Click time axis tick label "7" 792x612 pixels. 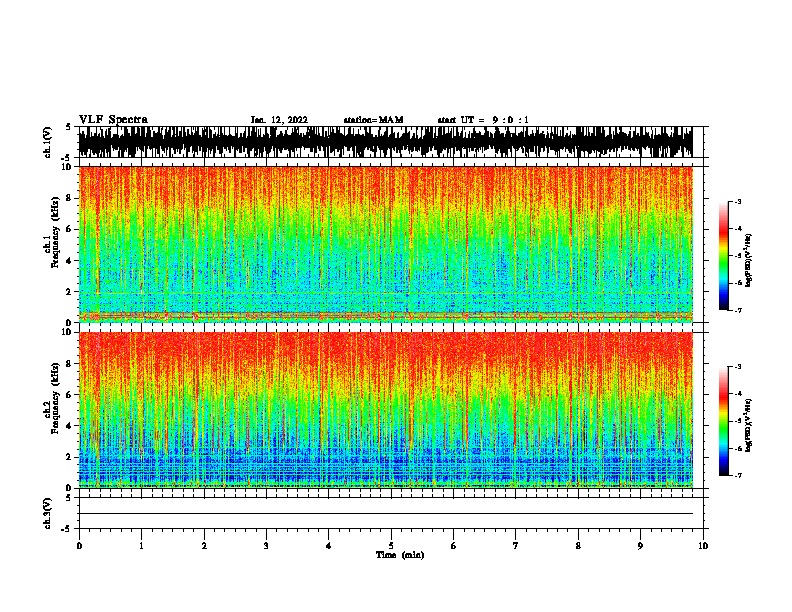coord(516,546)
